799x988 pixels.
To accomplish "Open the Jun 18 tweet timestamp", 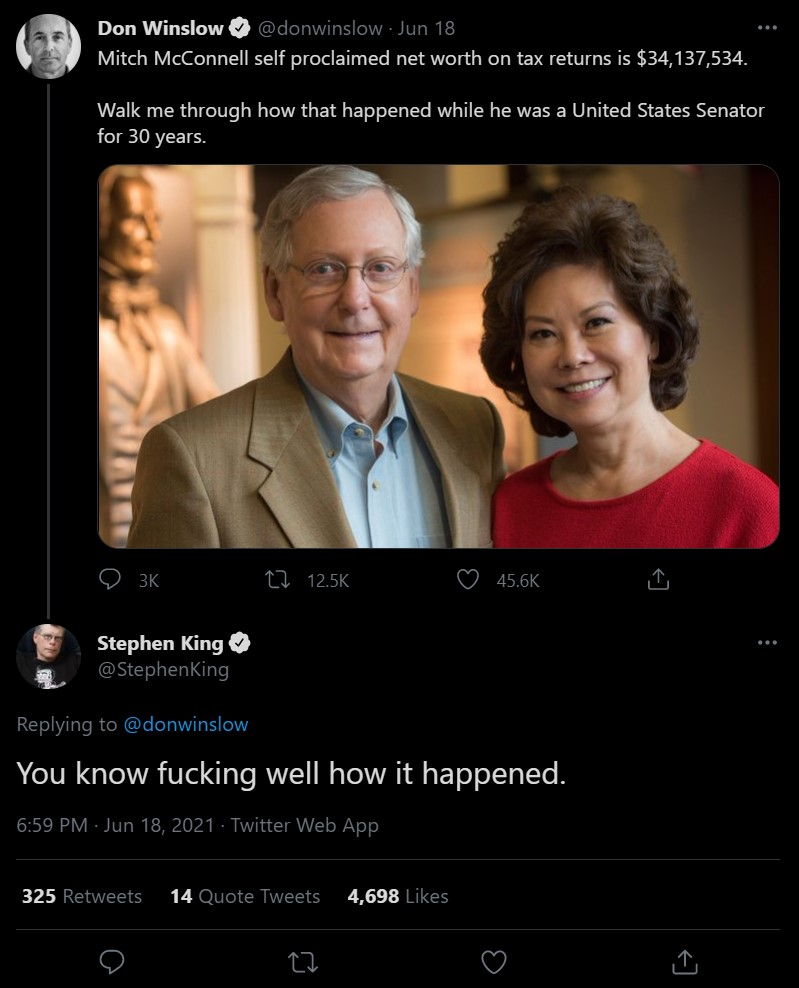I will [x=426, y=28].
